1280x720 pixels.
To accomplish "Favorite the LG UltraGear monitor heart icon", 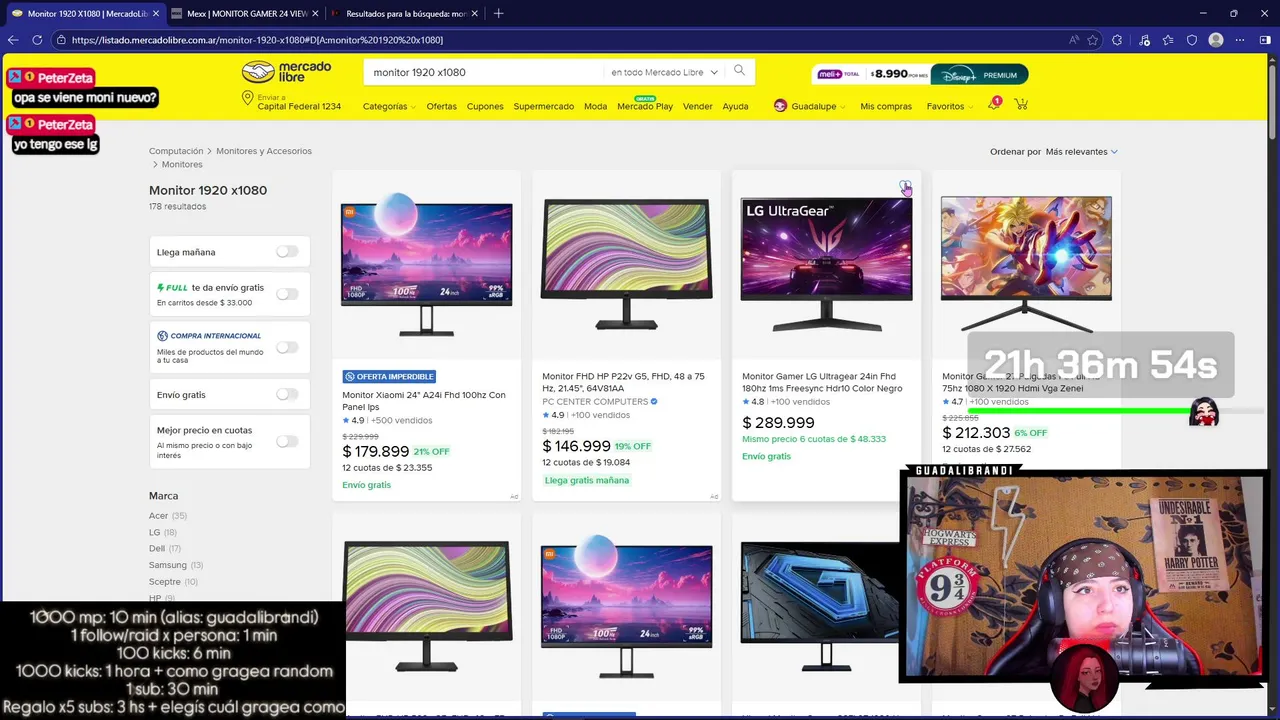I will [x=904, y=187].
